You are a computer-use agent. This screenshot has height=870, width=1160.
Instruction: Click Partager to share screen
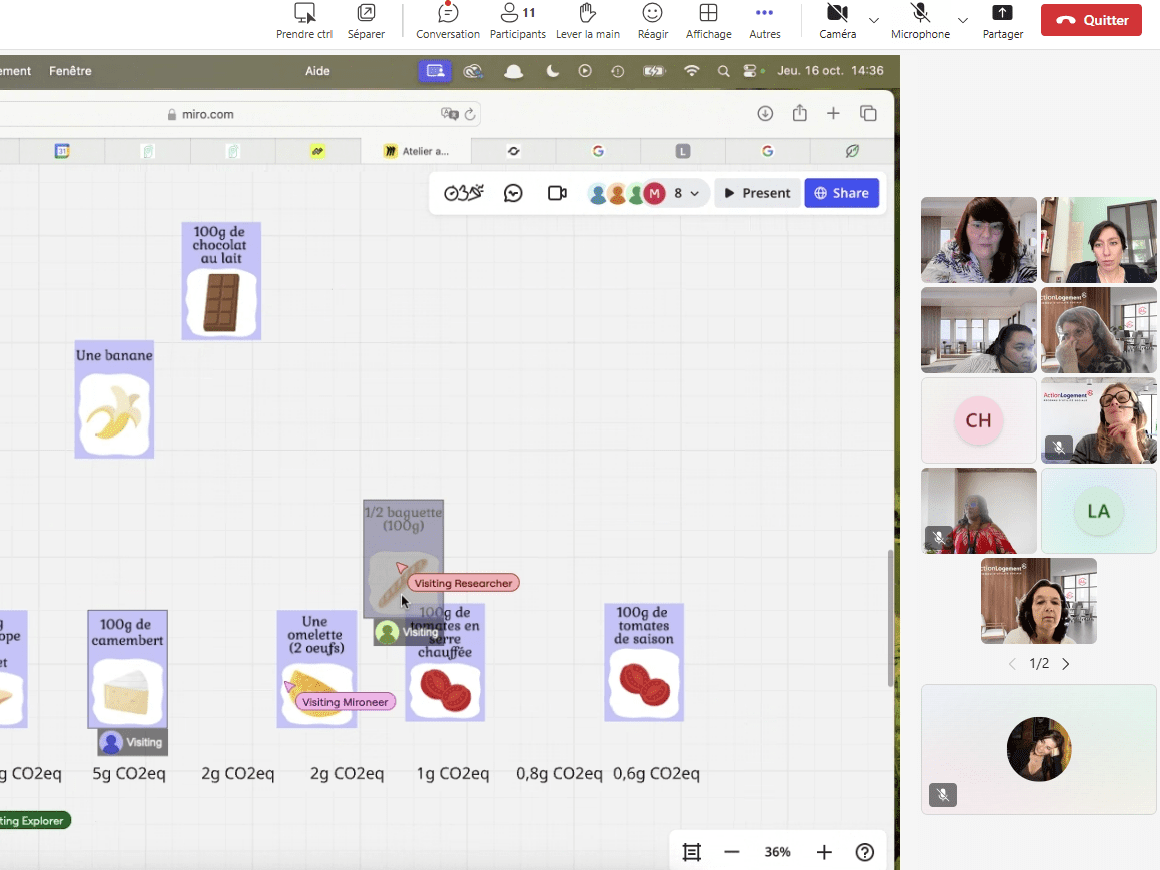click(x=1002, y=21)
